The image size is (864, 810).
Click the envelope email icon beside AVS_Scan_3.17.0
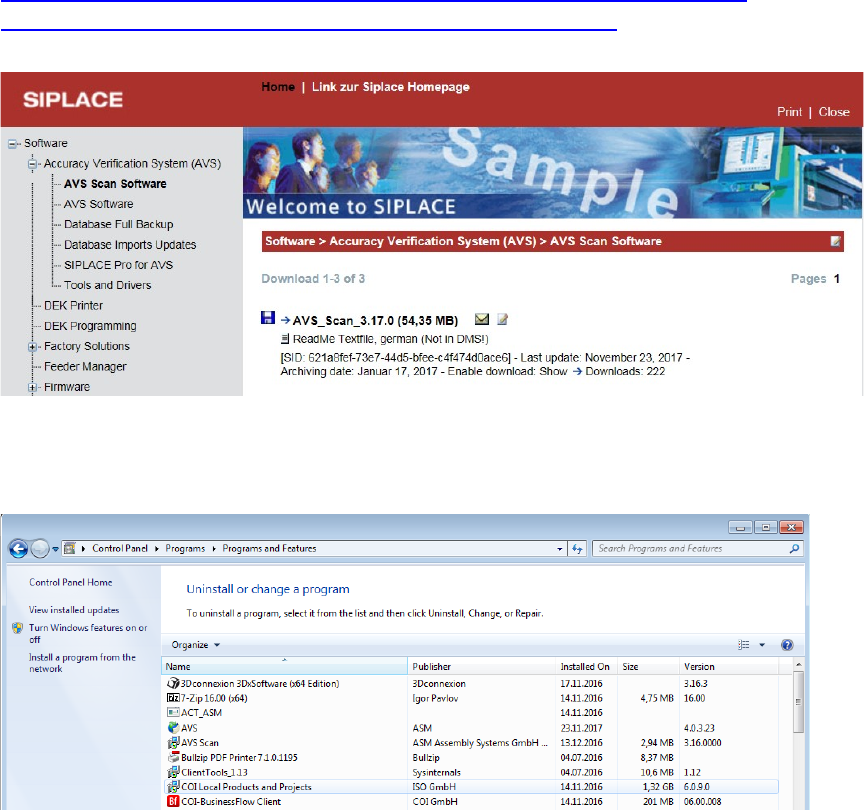coord(482,319)
